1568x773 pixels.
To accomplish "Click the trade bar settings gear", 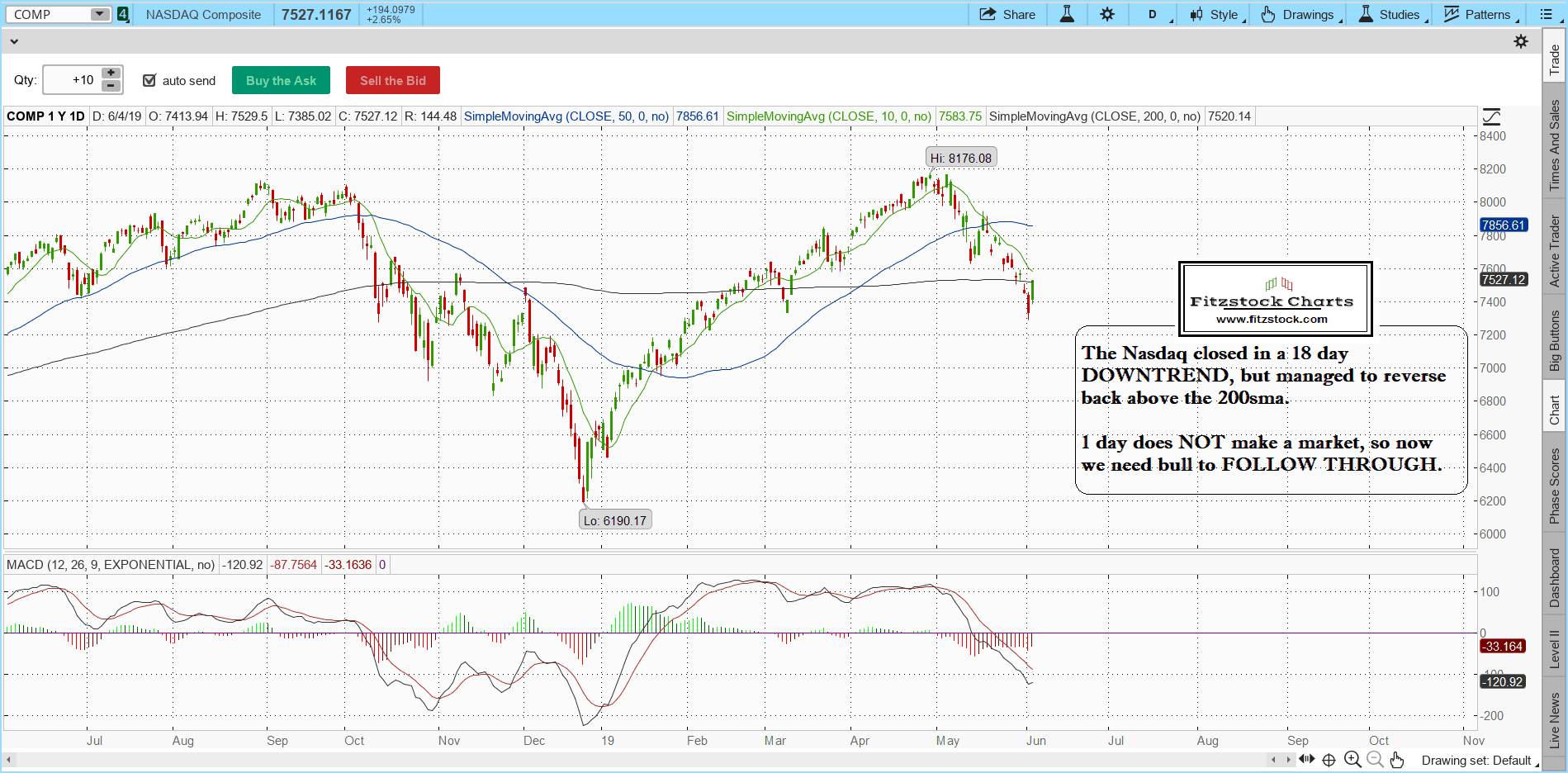I will tap(1521, 41).
